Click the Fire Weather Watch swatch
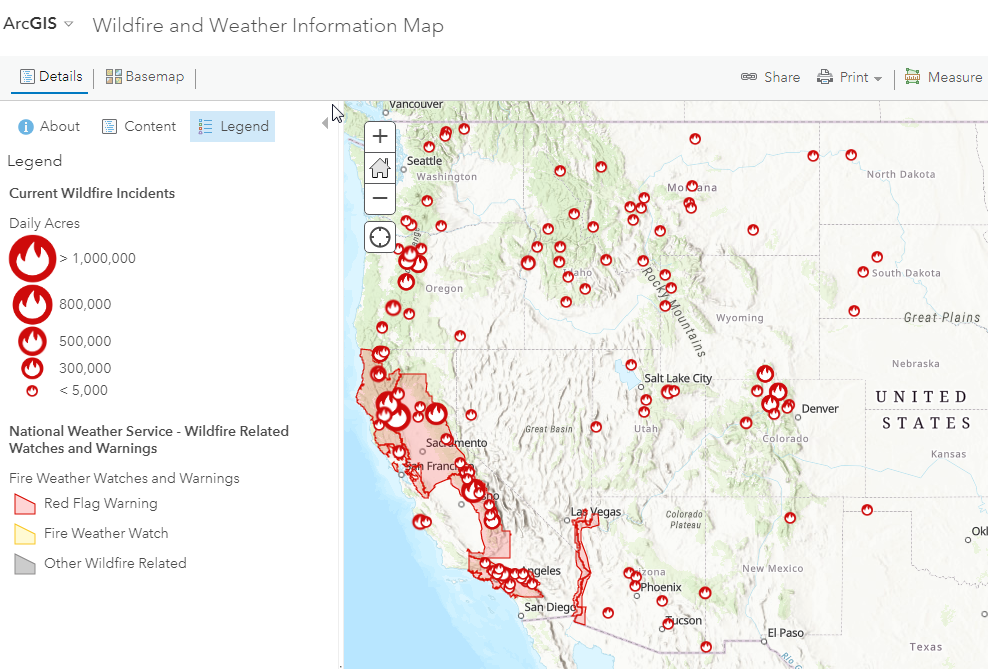988x669 pixels. [x=25, y=534]
